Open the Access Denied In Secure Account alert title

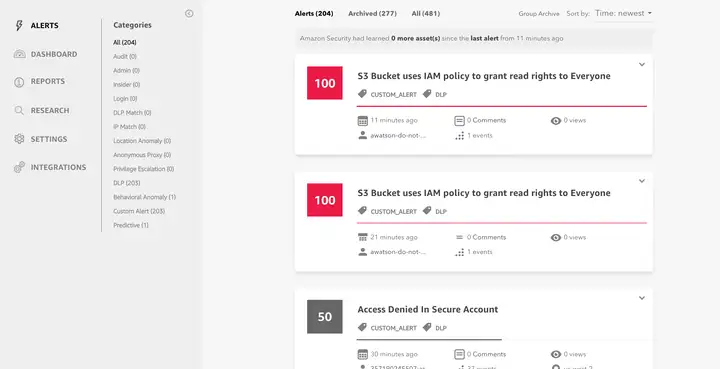click(428, 309)
